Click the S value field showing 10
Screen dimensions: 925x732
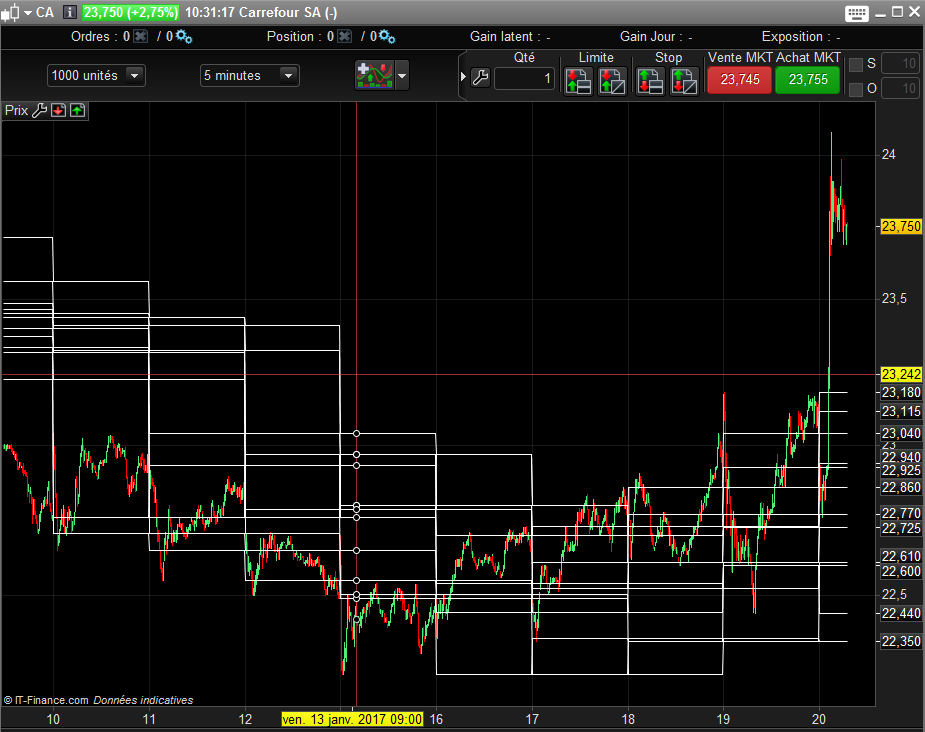click(x=900, y=64)
